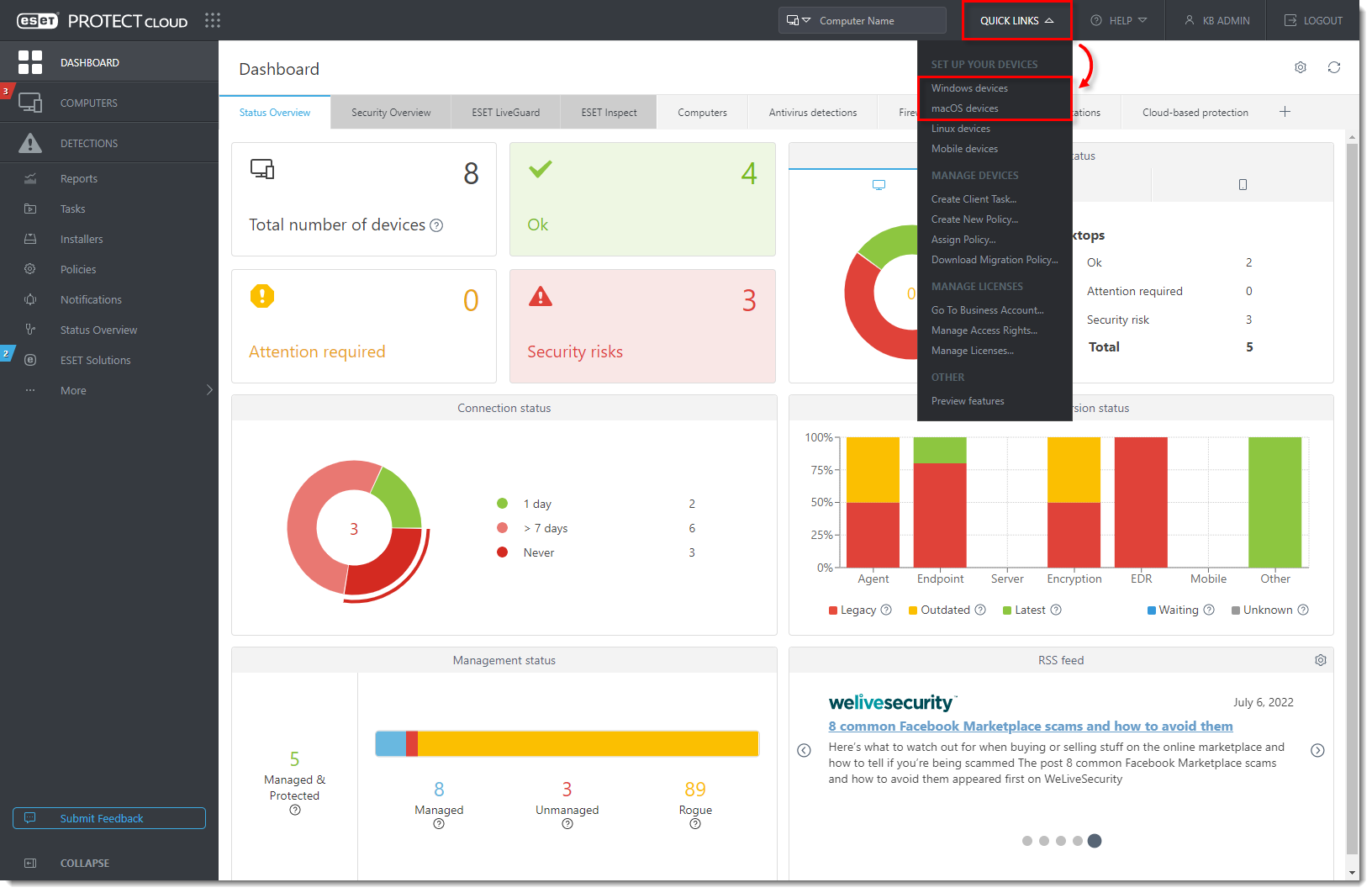Choose Preview features menu item

pyautogui.click(x=968, y=401)
